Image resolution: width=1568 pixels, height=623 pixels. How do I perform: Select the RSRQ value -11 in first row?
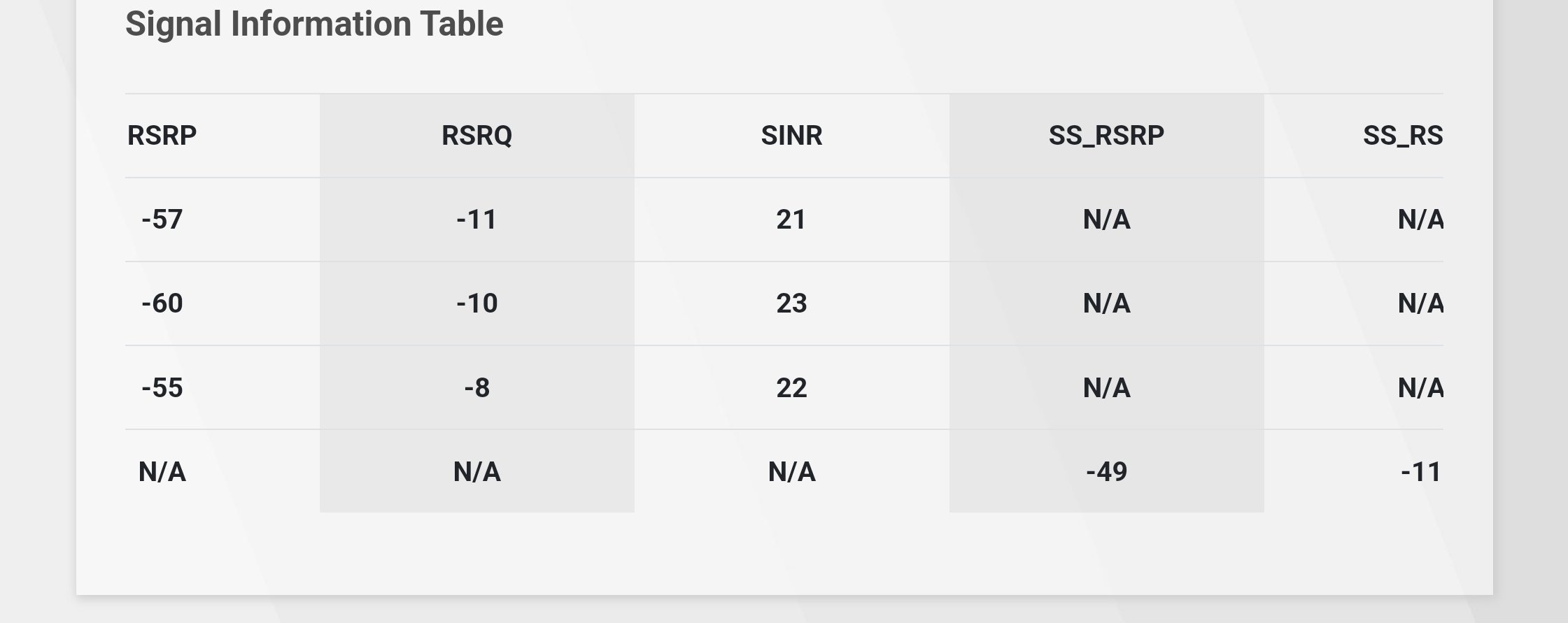(x=476, y=220)
